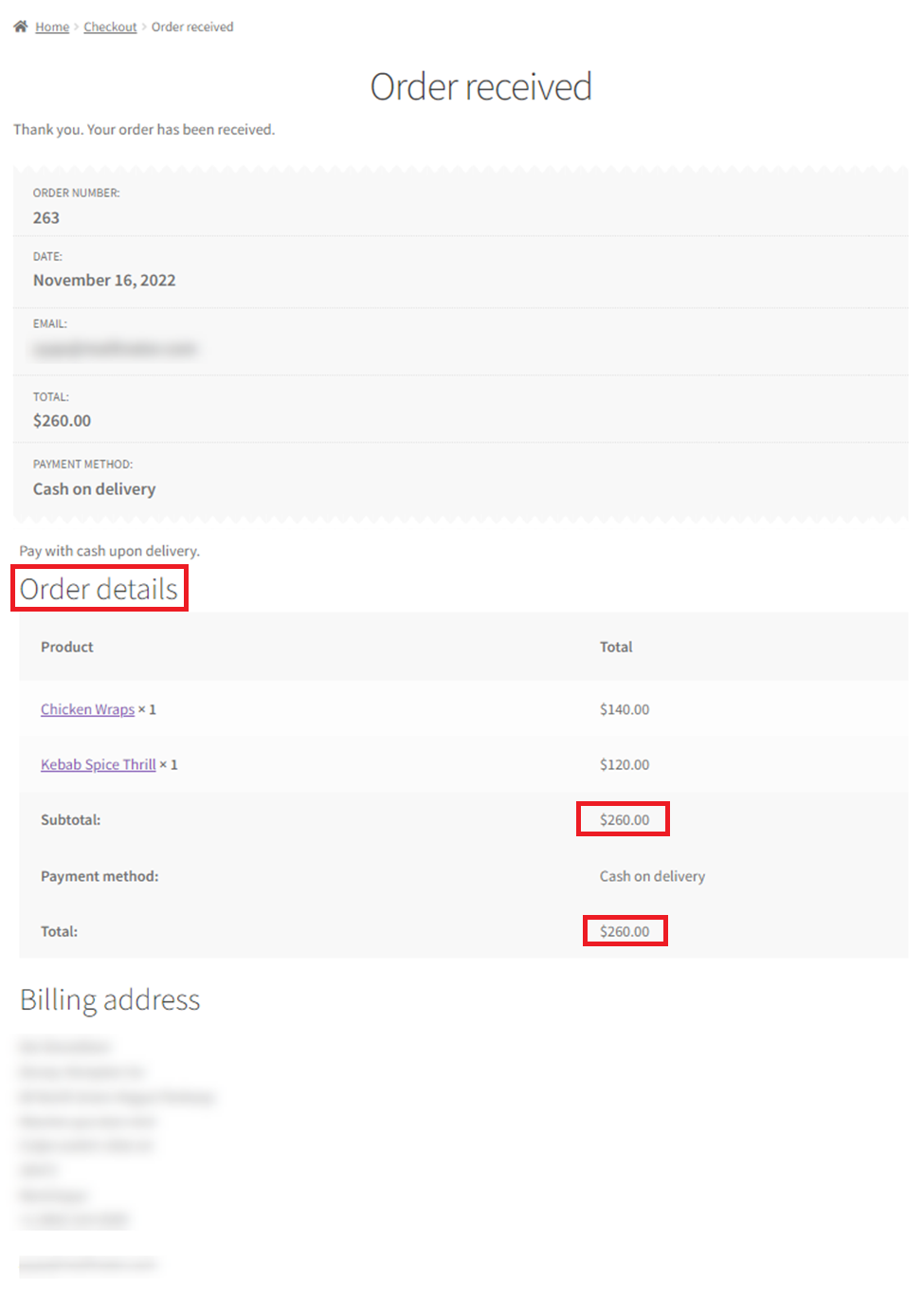Viewport: 924px width, 1299px height.
Task: Click the Subtotal: row label
Action: (x=70, y=819)
